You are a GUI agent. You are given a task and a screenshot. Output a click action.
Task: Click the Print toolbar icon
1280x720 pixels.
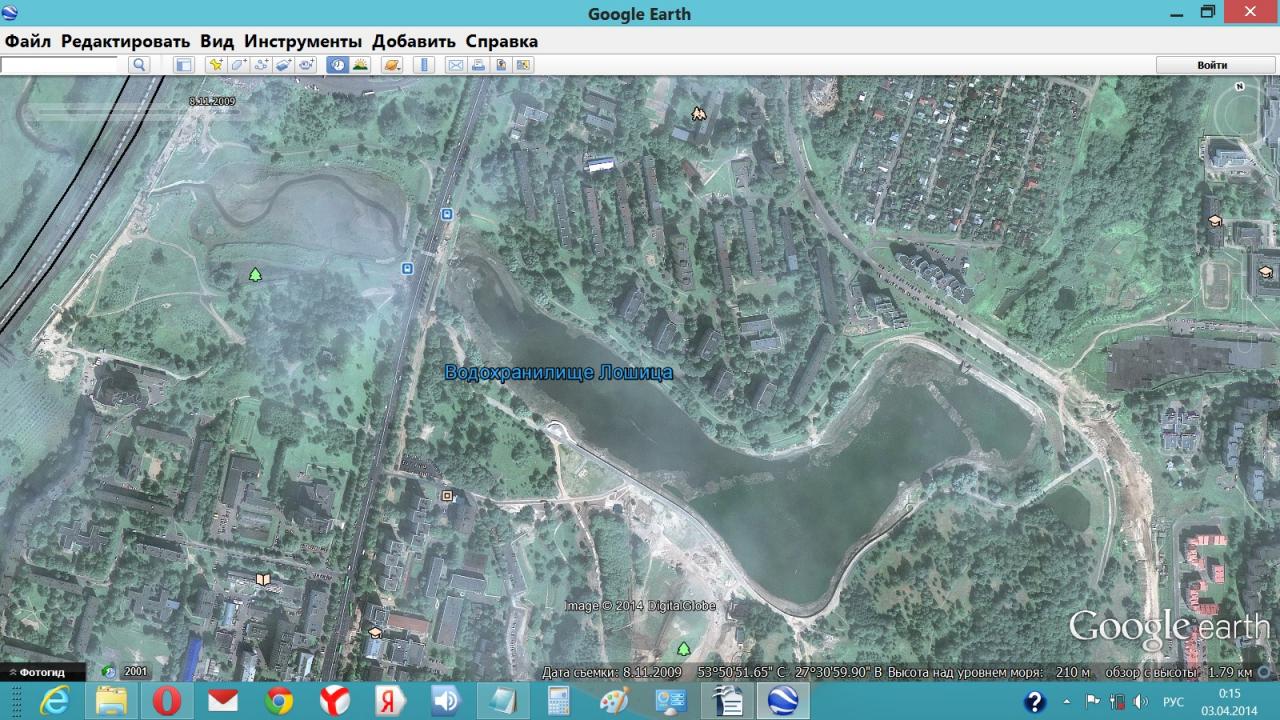478,65
